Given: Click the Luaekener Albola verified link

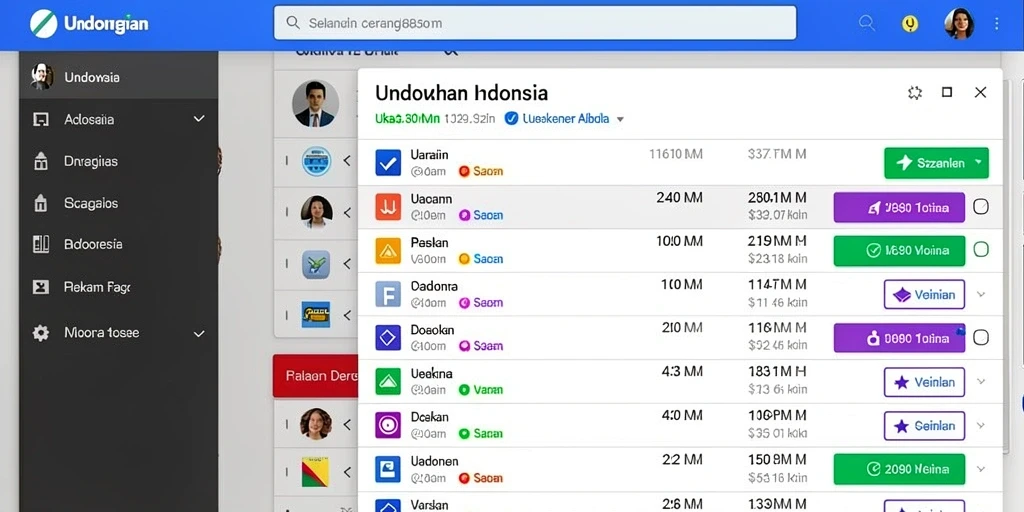Looking at the screenshot, I should 557,118.
